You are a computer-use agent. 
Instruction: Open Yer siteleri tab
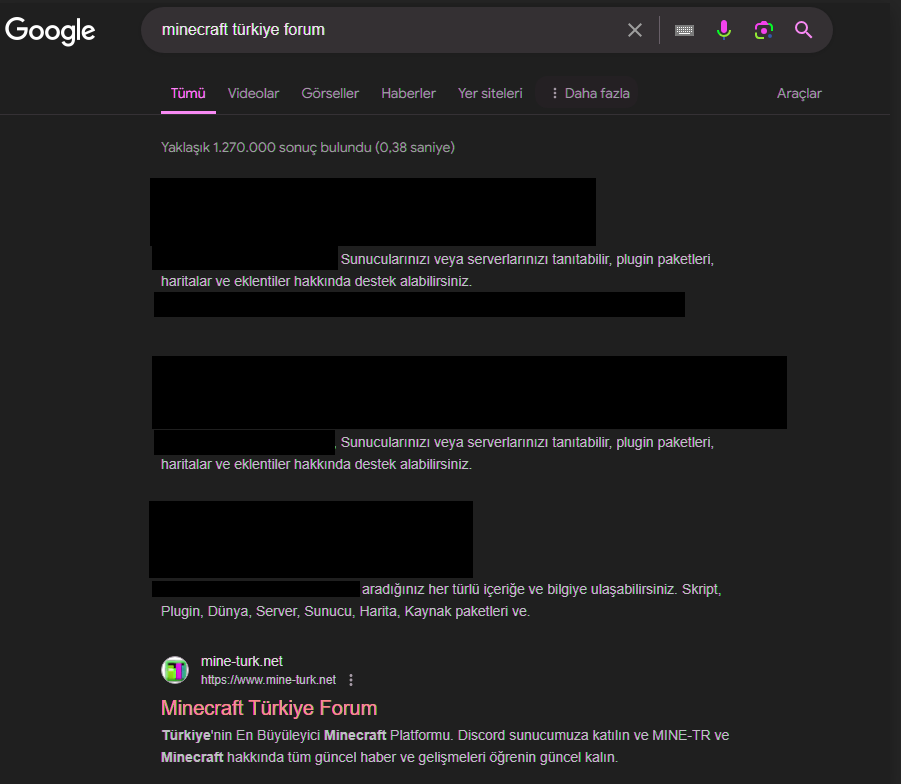(x=490, y=93)
